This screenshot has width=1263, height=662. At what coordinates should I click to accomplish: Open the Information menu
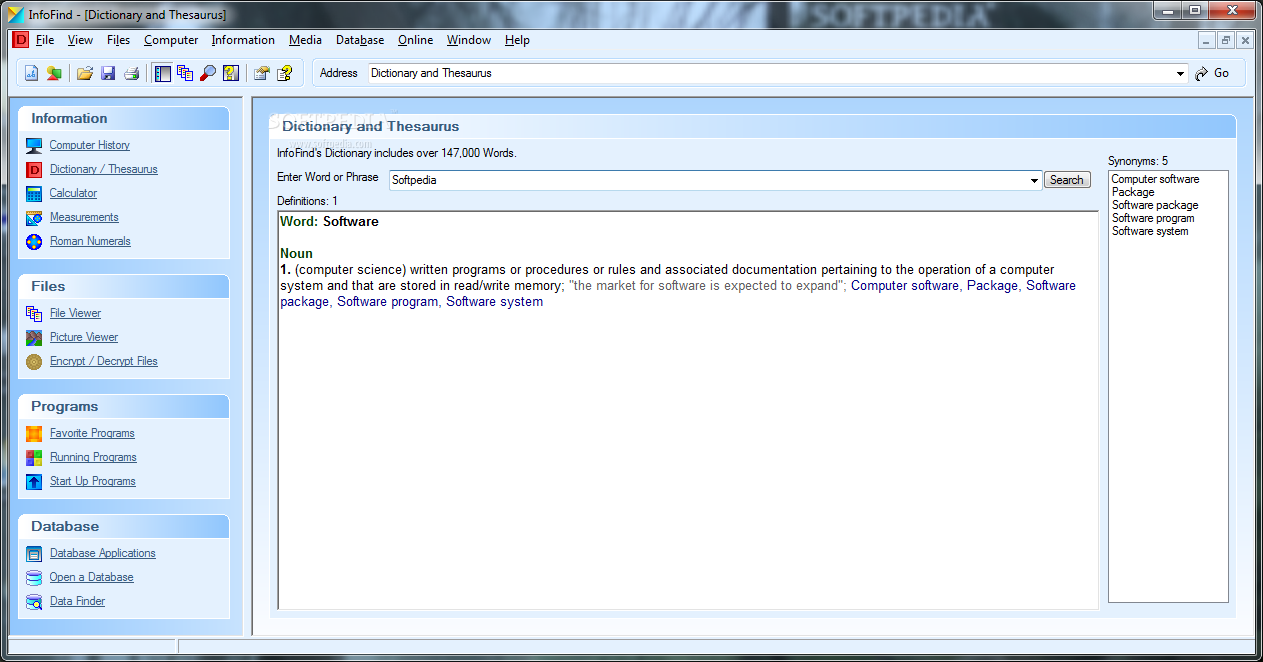click(243, 40)
